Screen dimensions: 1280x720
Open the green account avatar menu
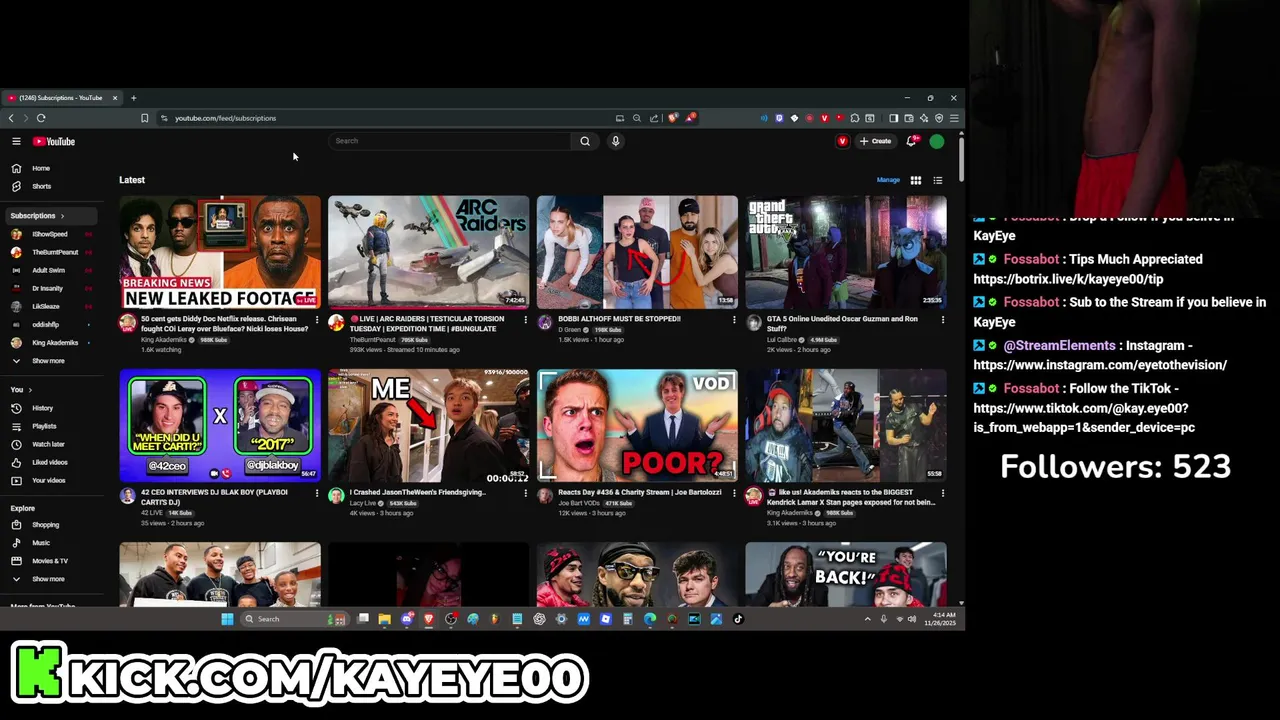pos(937,141)
